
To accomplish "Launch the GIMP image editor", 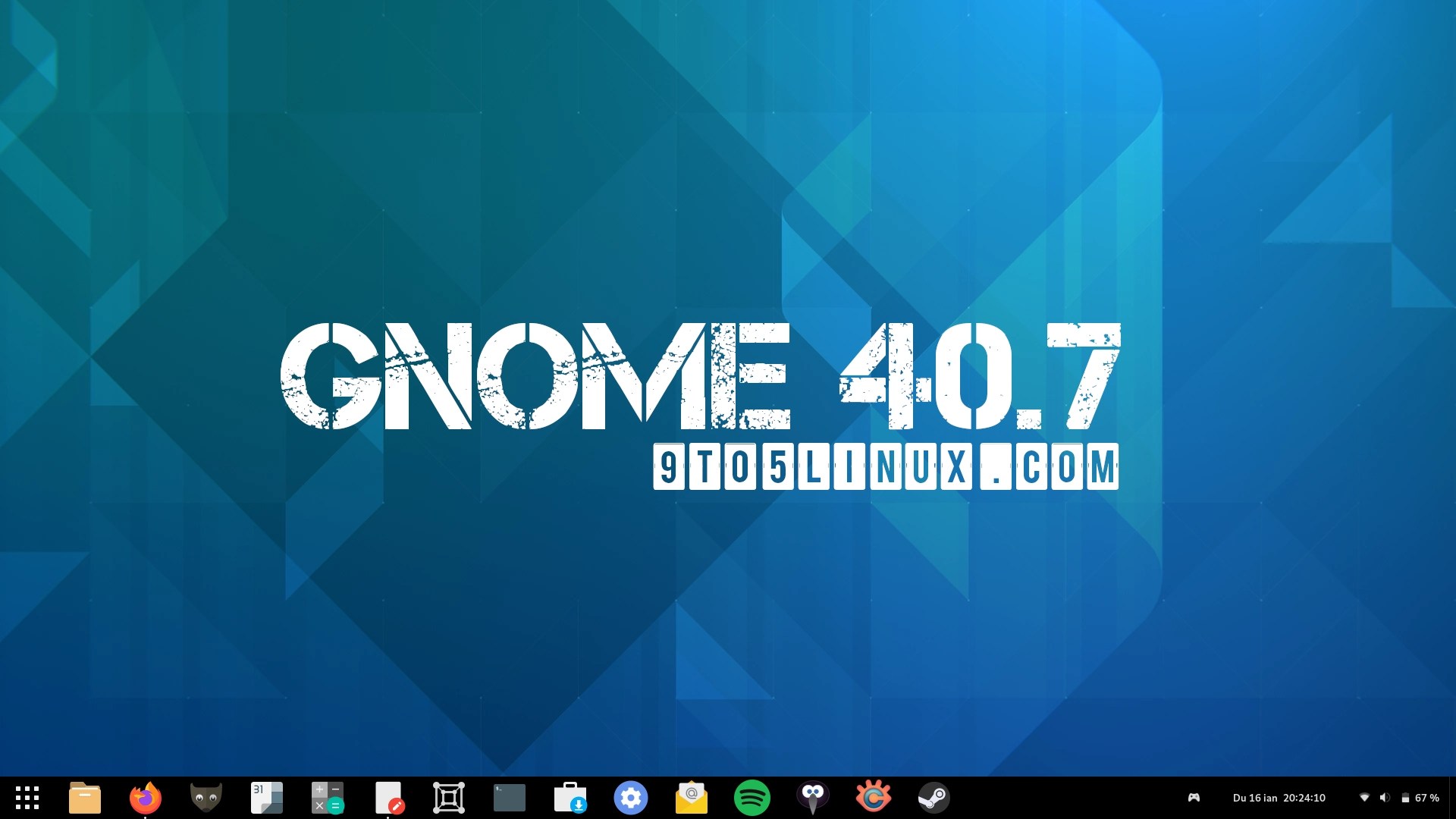I will (206, 798).
